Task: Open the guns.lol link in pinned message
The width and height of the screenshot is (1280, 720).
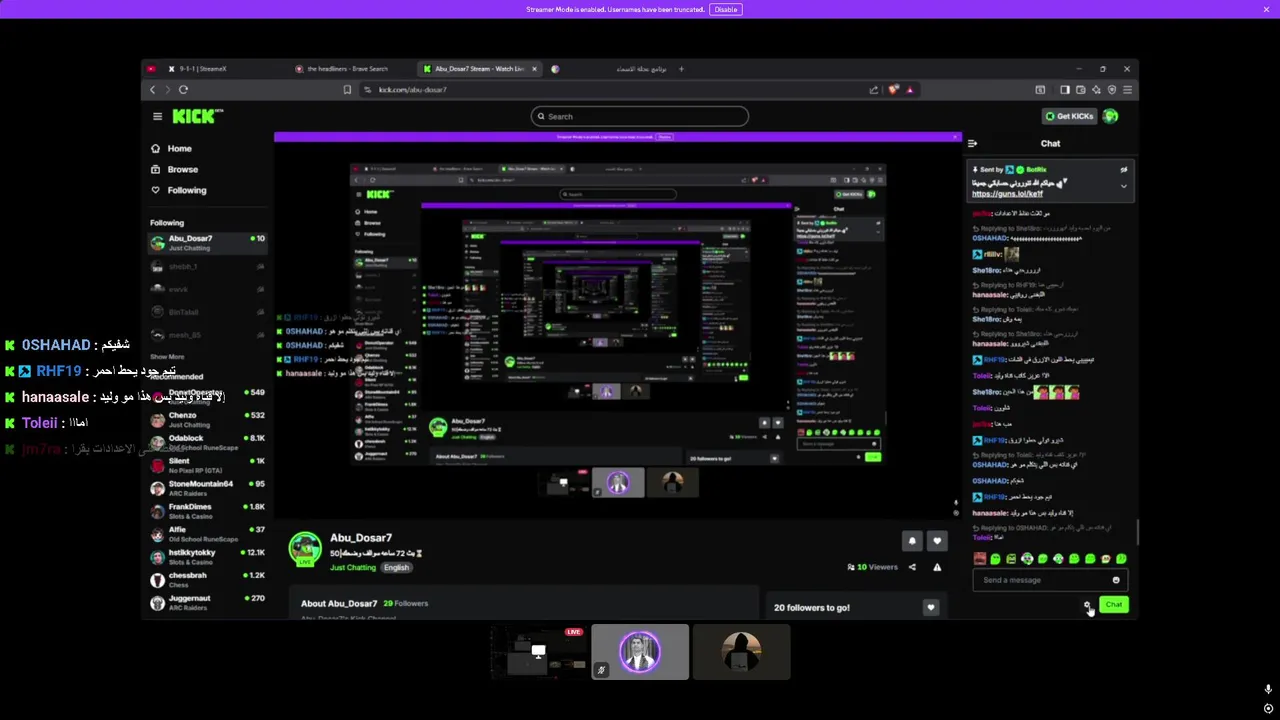Action: (x=1007, y=193)
